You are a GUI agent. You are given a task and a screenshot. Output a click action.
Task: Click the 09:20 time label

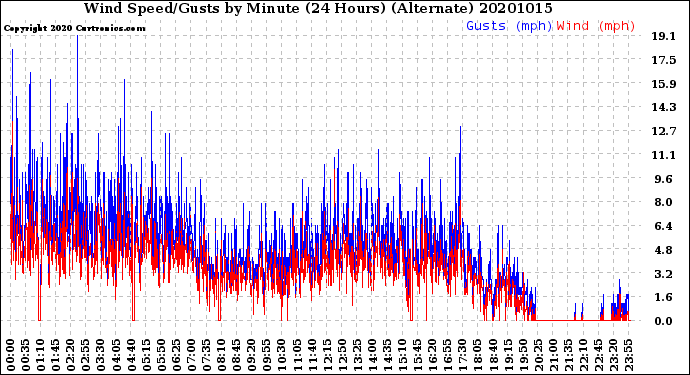click(x=252, y=355)
